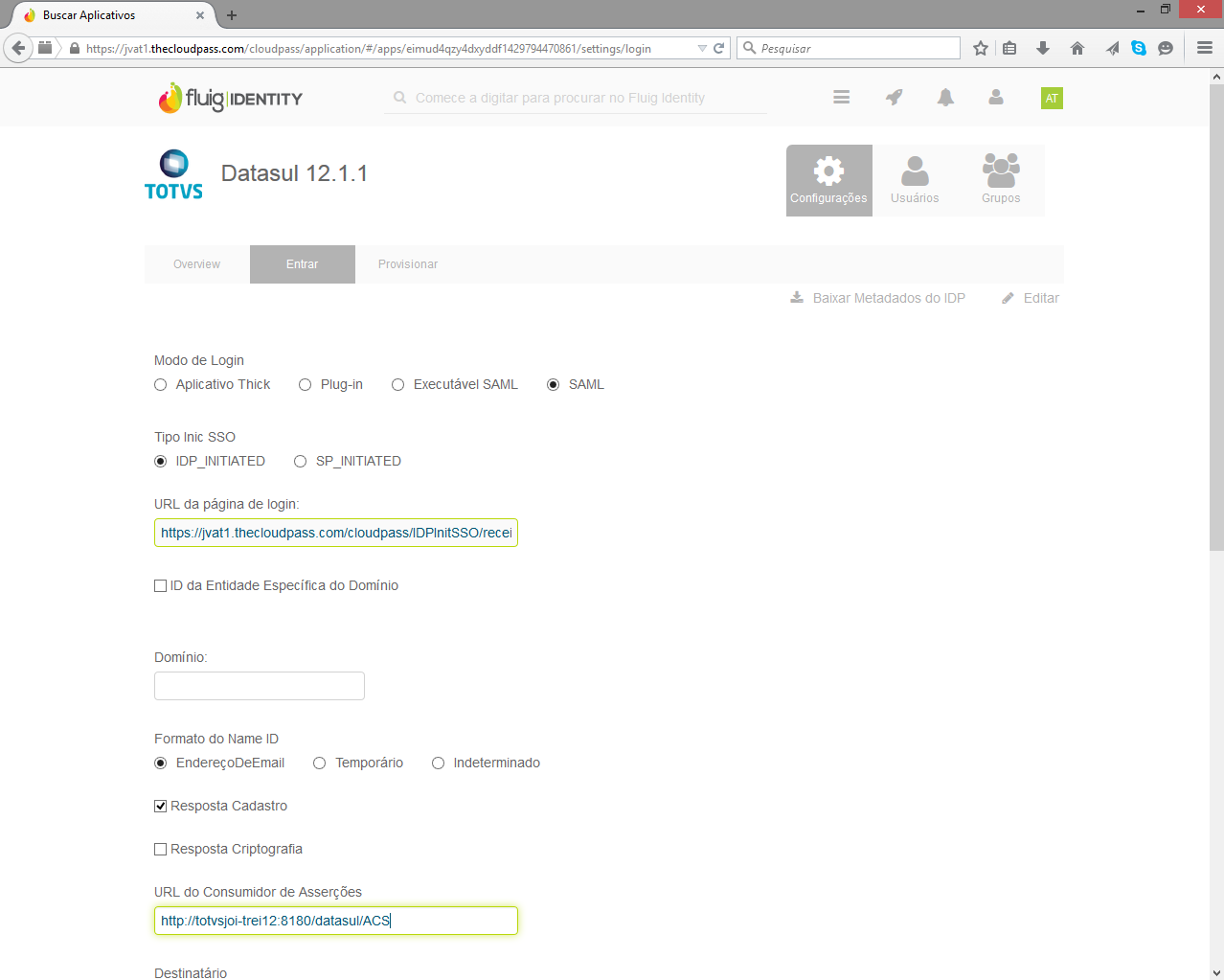This screenshot has width=1224, height=980.
Task: Open Configurações gear section
Action: [828, 180]
